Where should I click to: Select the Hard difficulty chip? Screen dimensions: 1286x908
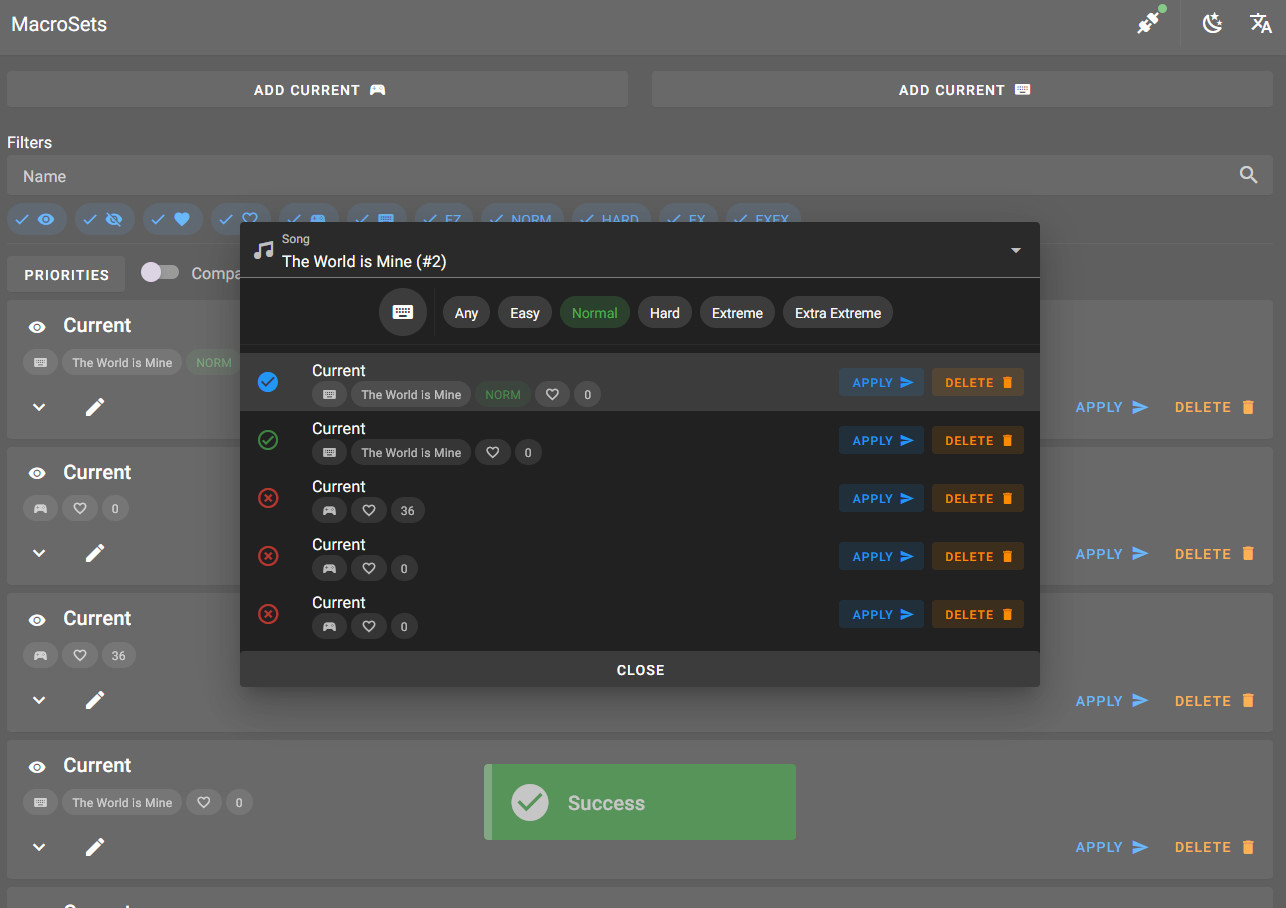click(x=664, y=313)
